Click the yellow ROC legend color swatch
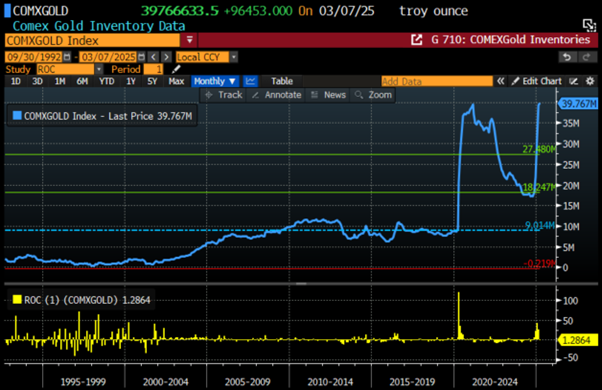 tap(17, 299)
